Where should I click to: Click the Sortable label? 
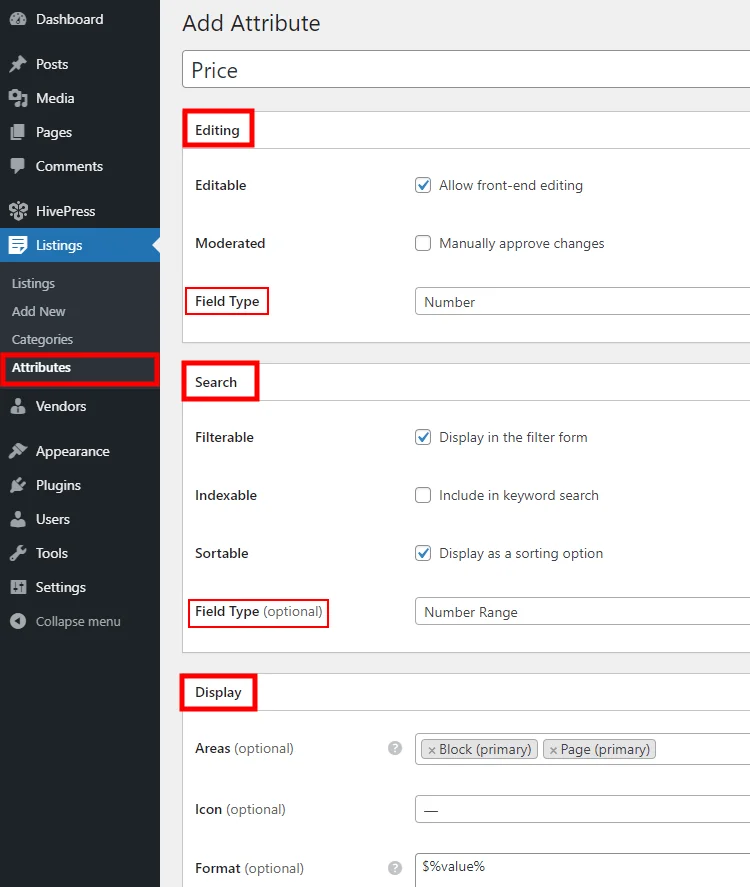click(222, 553)
